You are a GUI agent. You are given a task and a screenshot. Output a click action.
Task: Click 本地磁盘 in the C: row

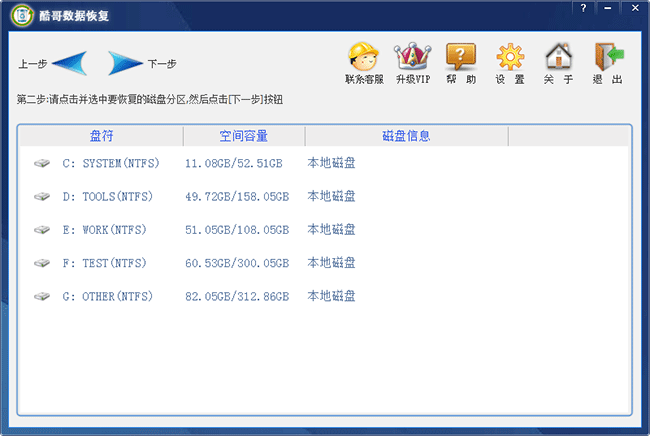(331, 163)
